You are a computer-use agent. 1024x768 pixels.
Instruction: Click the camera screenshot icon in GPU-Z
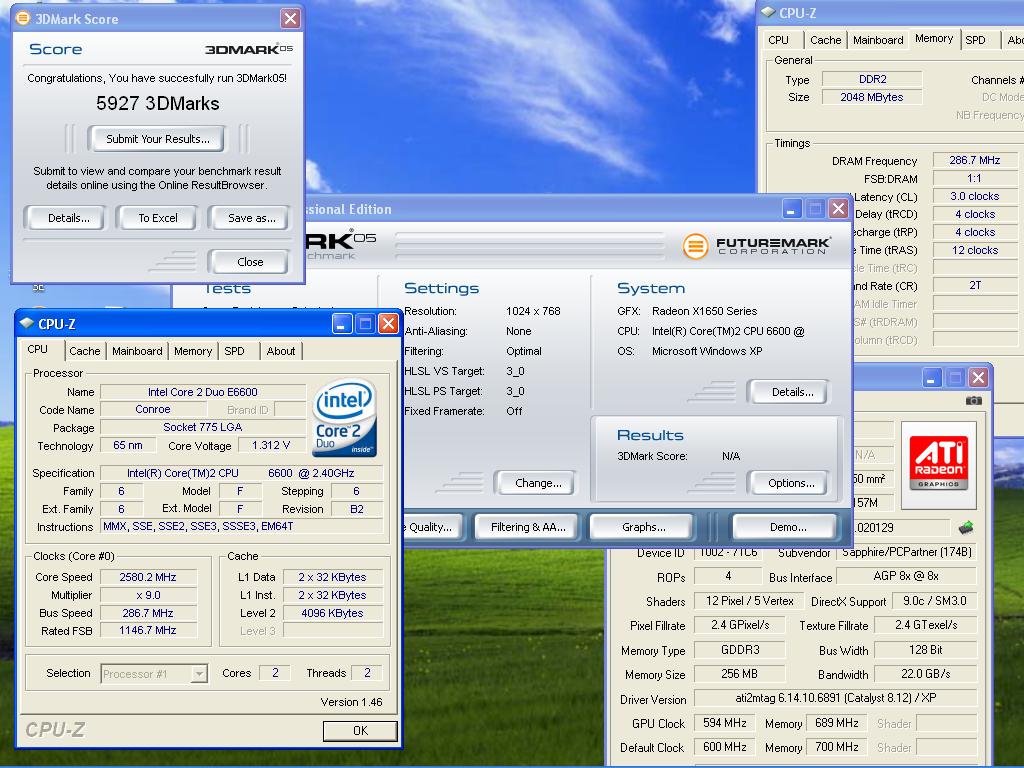[973, 400]
